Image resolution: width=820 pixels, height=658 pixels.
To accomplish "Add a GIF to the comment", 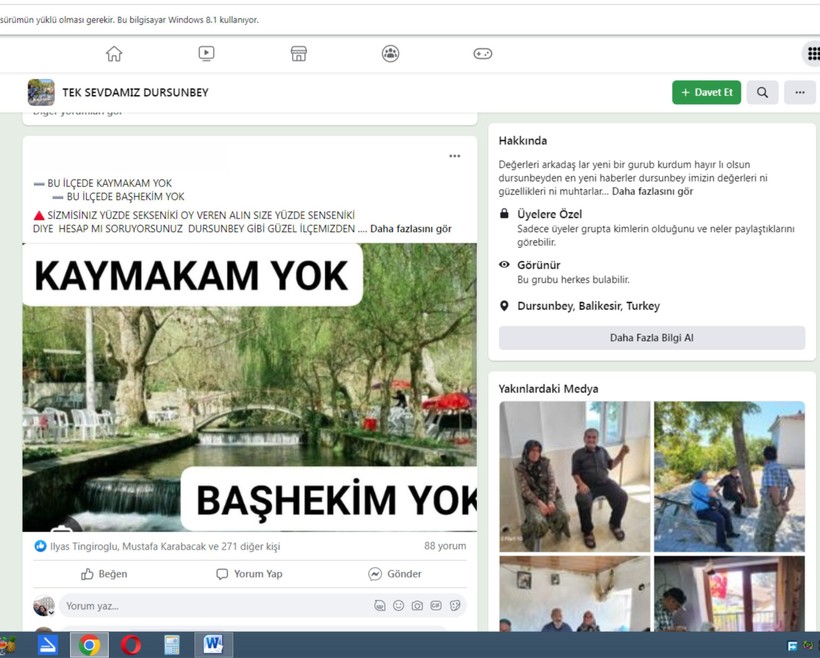I will pos(436,606).
